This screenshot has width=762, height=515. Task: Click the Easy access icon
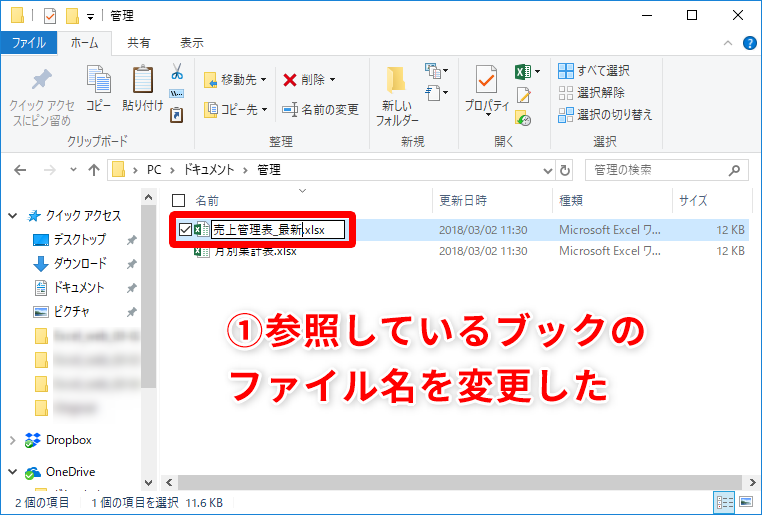[x=433, y=92]
